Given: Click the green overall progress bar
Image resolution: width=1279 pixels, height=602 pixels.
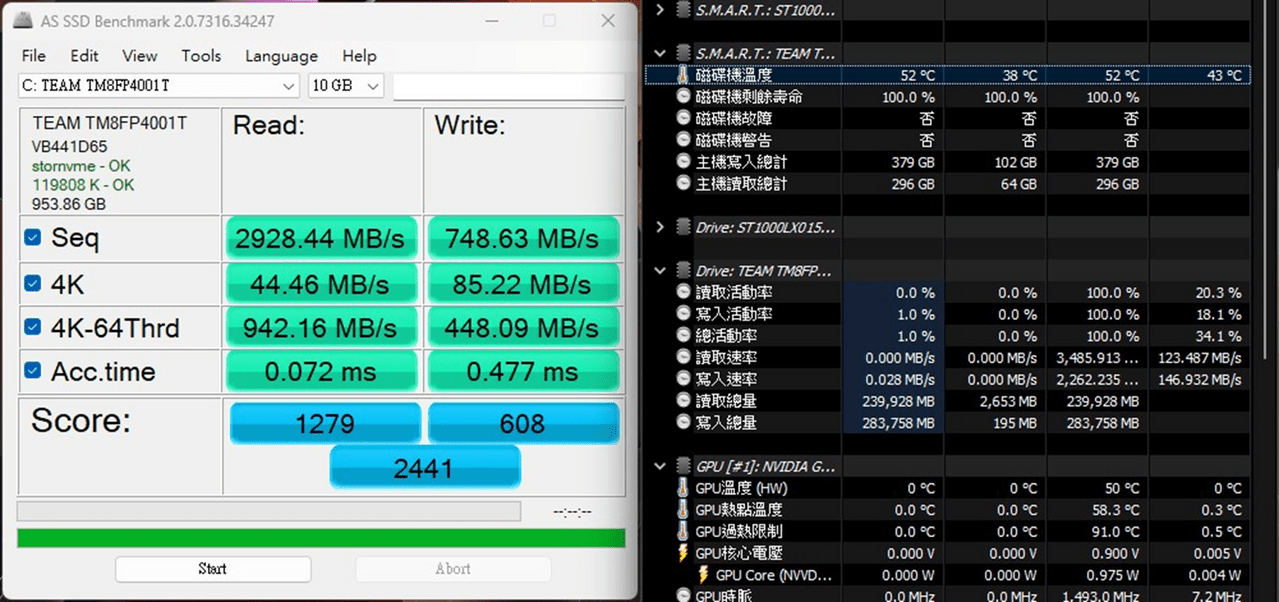Looking at the screenshot, I should (321, 538).
